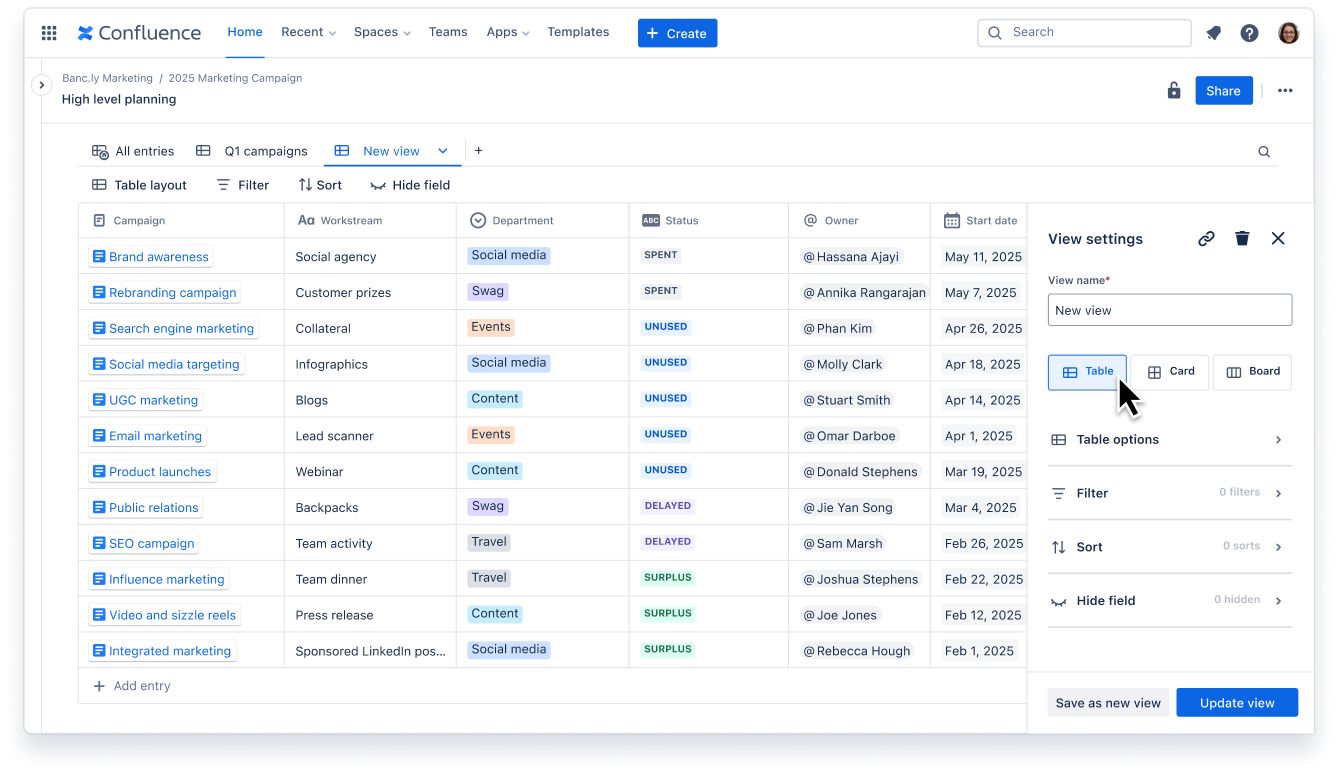
Task: Open the app switcher grid icon
Action: (x=49, y=33)
